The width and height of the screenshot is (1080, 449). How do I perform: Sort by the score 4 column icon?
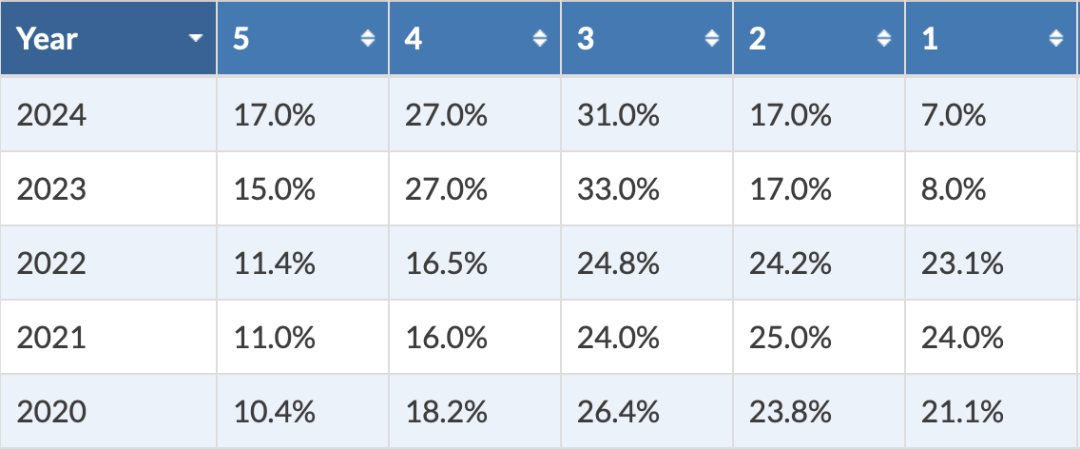[x=540, y=39]
